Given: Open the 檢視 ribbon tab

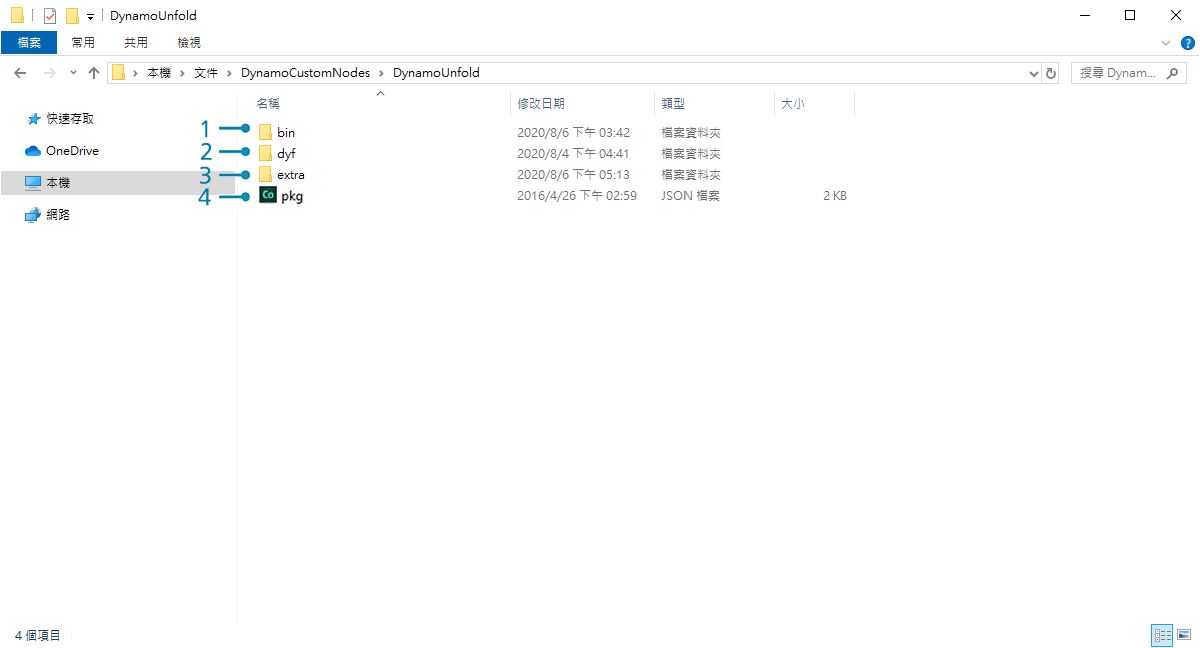Looking at the screenshot, I should click(189, 43).
